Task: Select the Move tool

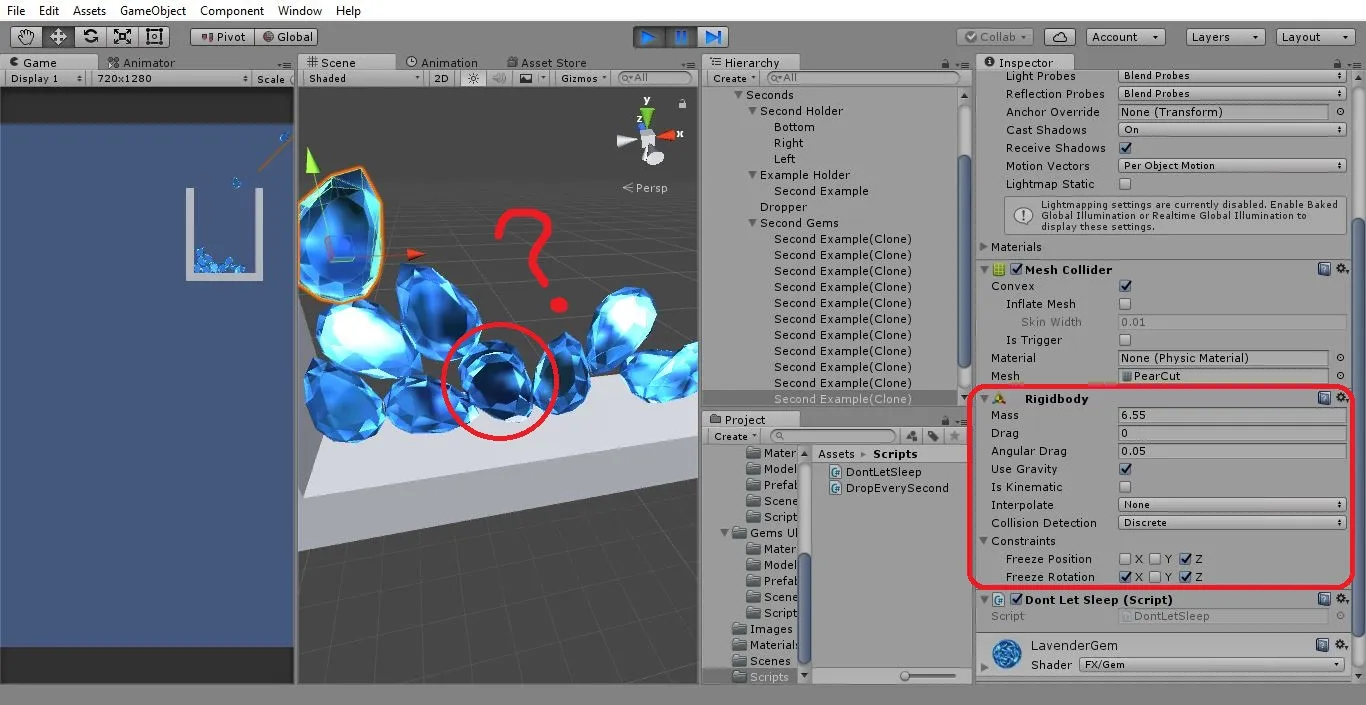Action: click(x=59, y=37)
